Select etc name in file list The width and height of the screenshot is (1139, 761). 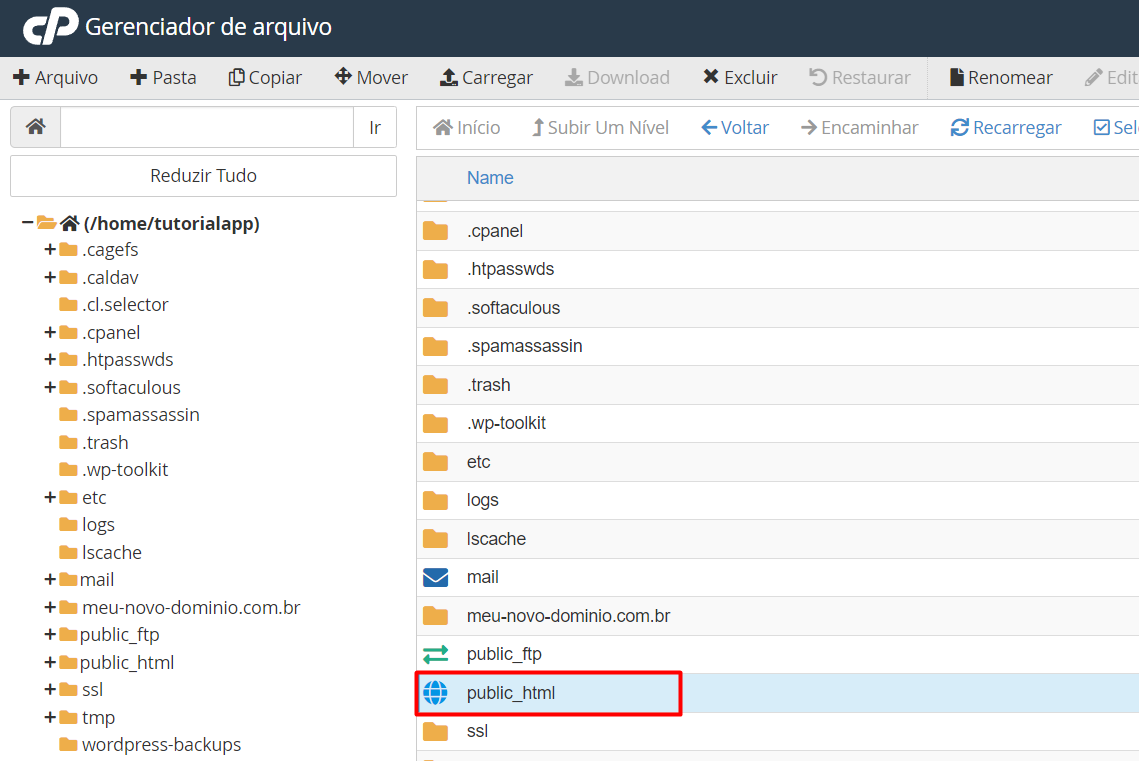click(x=478, y=462)
